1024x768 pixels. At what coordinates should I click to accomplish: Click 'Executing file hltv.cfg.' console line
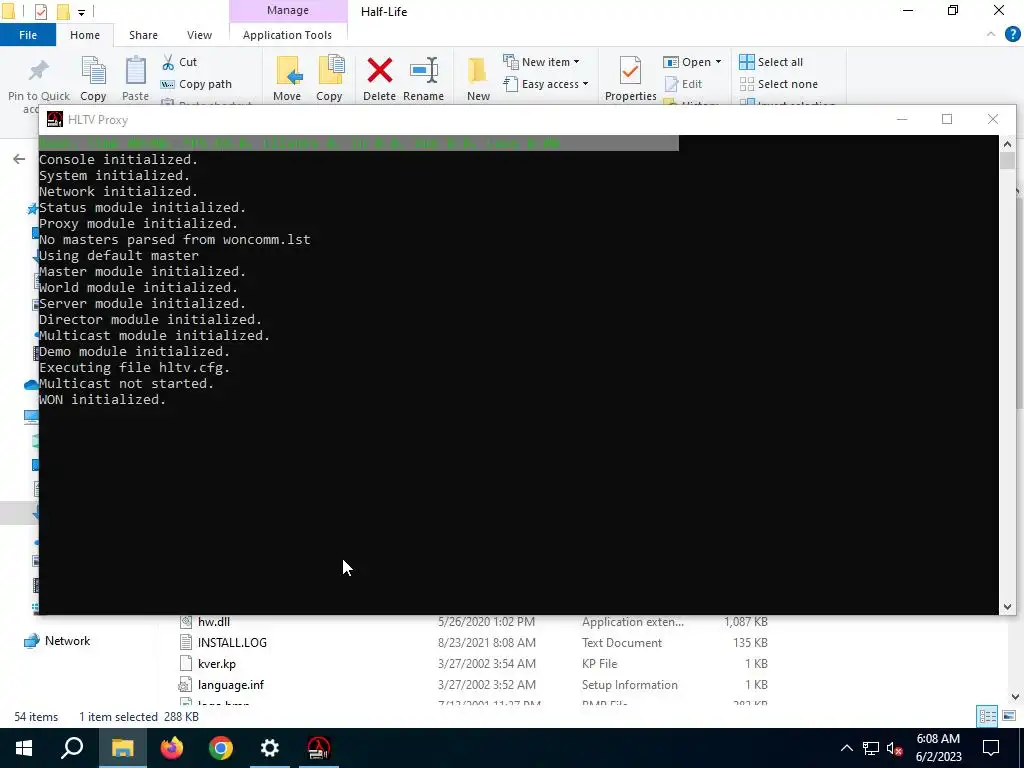click(135, 368)
